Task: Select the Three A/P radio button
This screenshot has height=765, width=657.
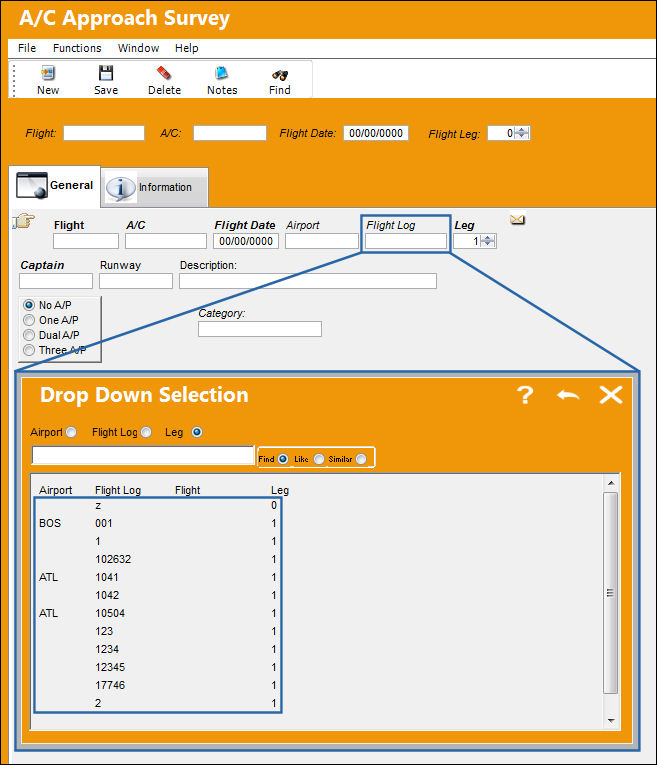Action: tap(29, 350)
